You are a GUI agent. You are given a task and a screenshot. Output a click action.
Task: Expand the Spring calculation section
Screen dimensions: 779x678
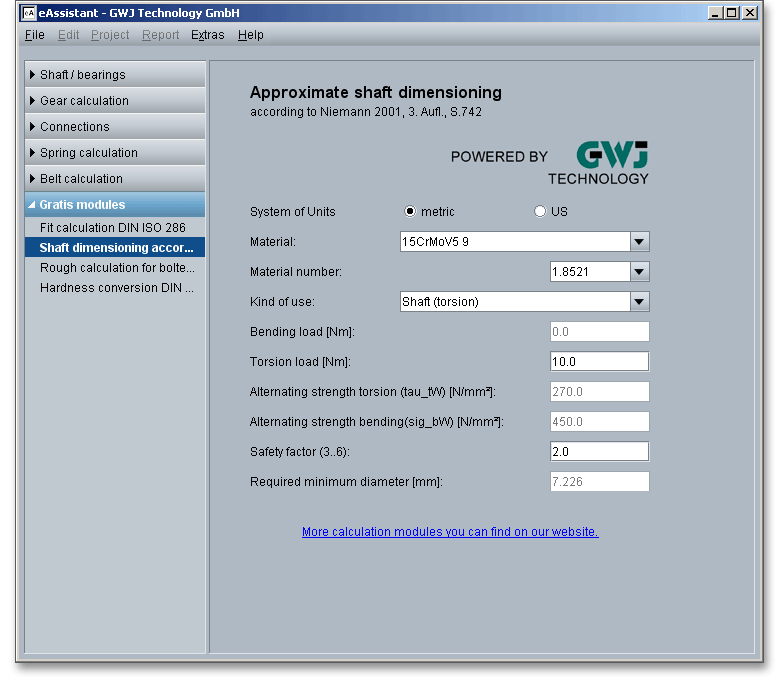point(115,153)
